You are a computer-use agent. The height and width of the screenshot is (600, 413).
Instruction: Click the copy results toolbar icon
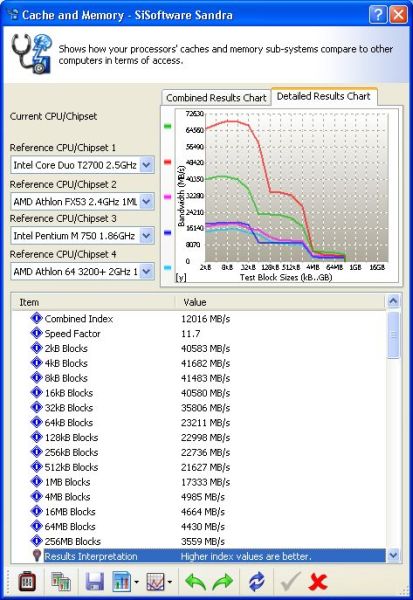coord(61,582)
